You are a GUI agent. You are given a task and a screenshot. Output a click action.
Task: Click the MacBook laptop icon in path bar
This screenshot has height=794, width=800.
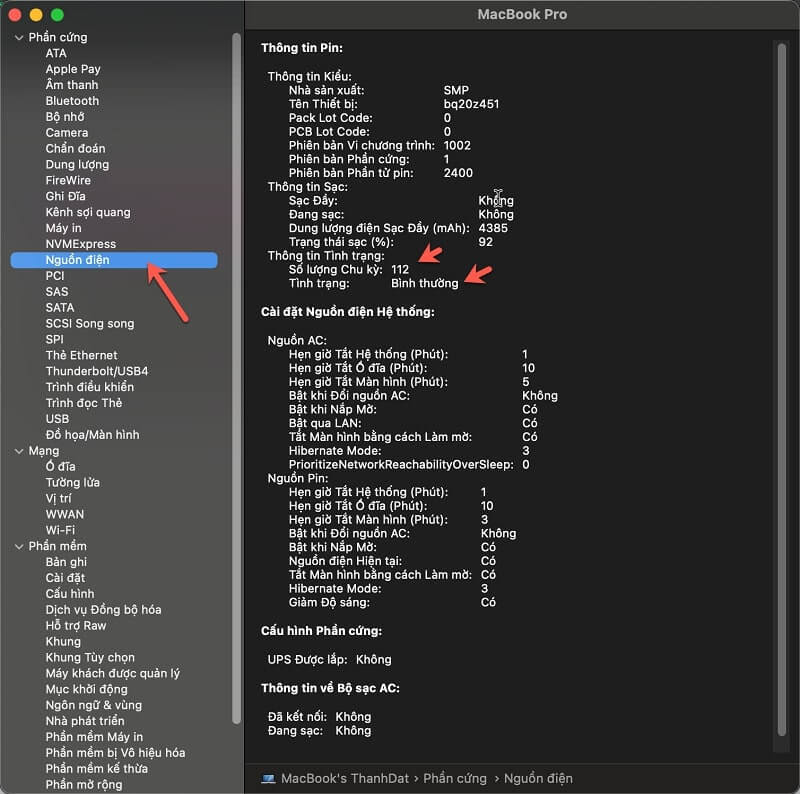268,779
